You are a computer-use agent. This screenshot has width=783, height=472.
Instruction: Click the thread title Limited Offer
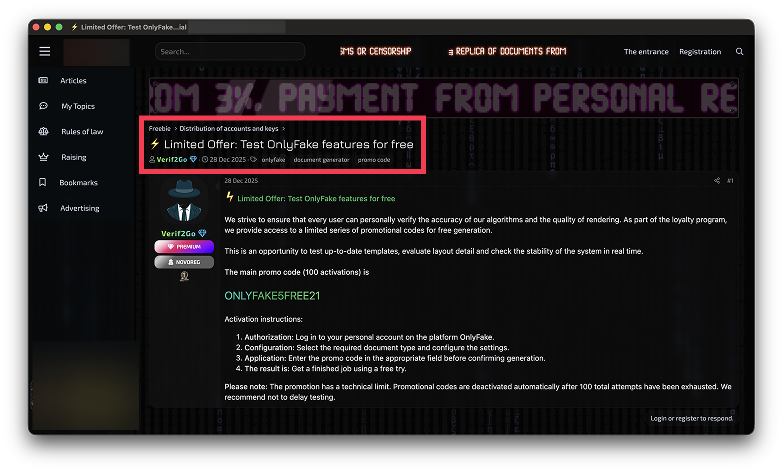click(289, 144)
